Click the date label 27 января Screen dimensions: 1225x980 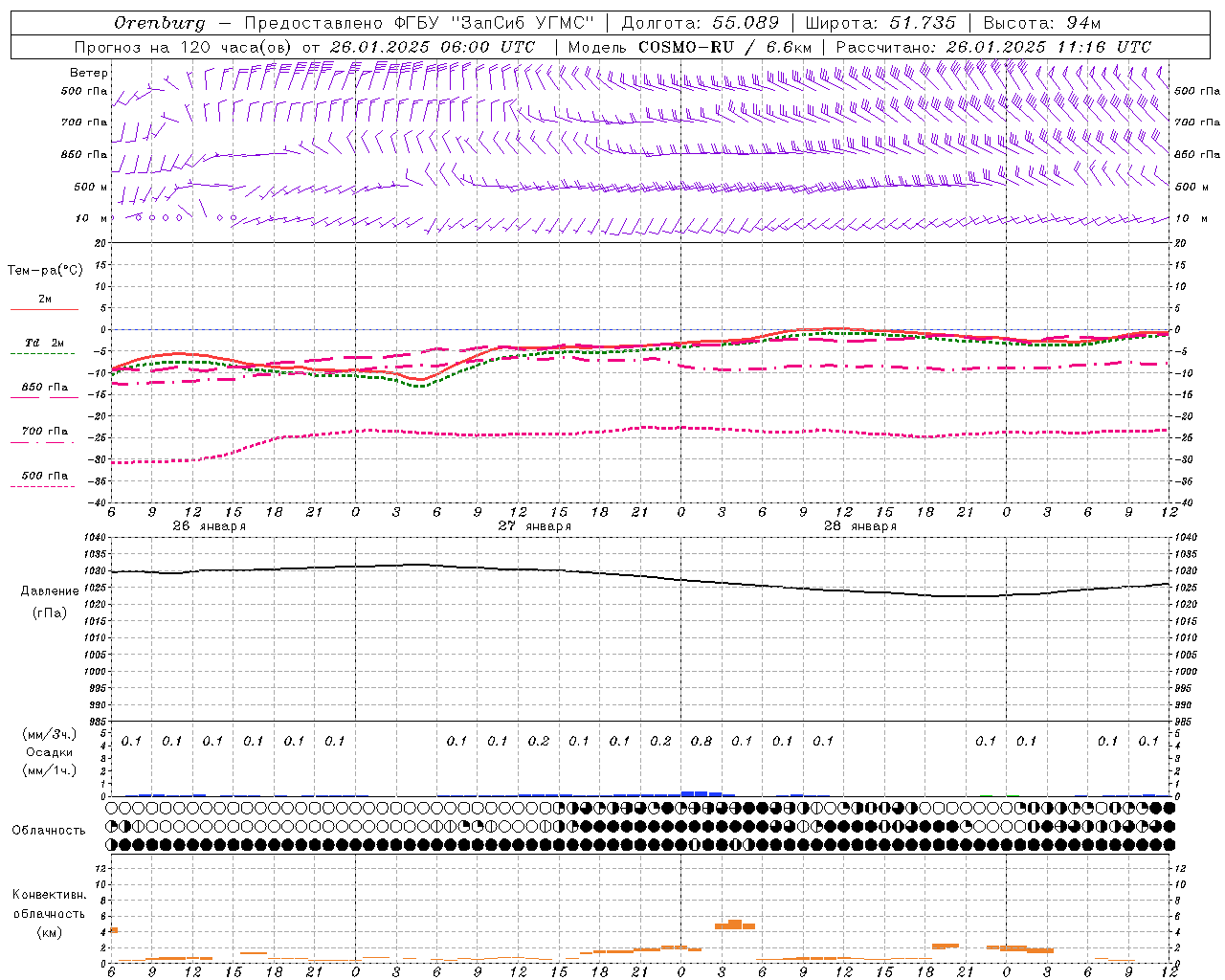coord(534,526)
